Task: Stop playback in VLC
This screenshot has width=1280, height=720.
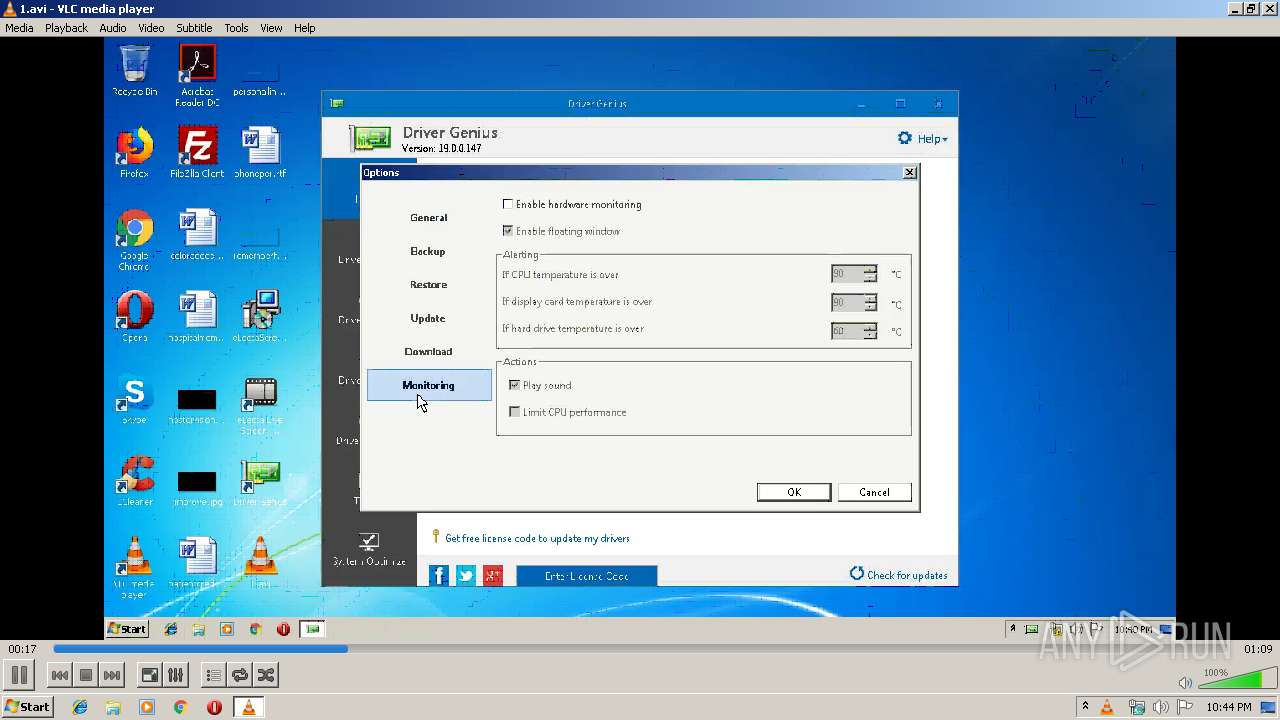Action: tap(86, 675)
